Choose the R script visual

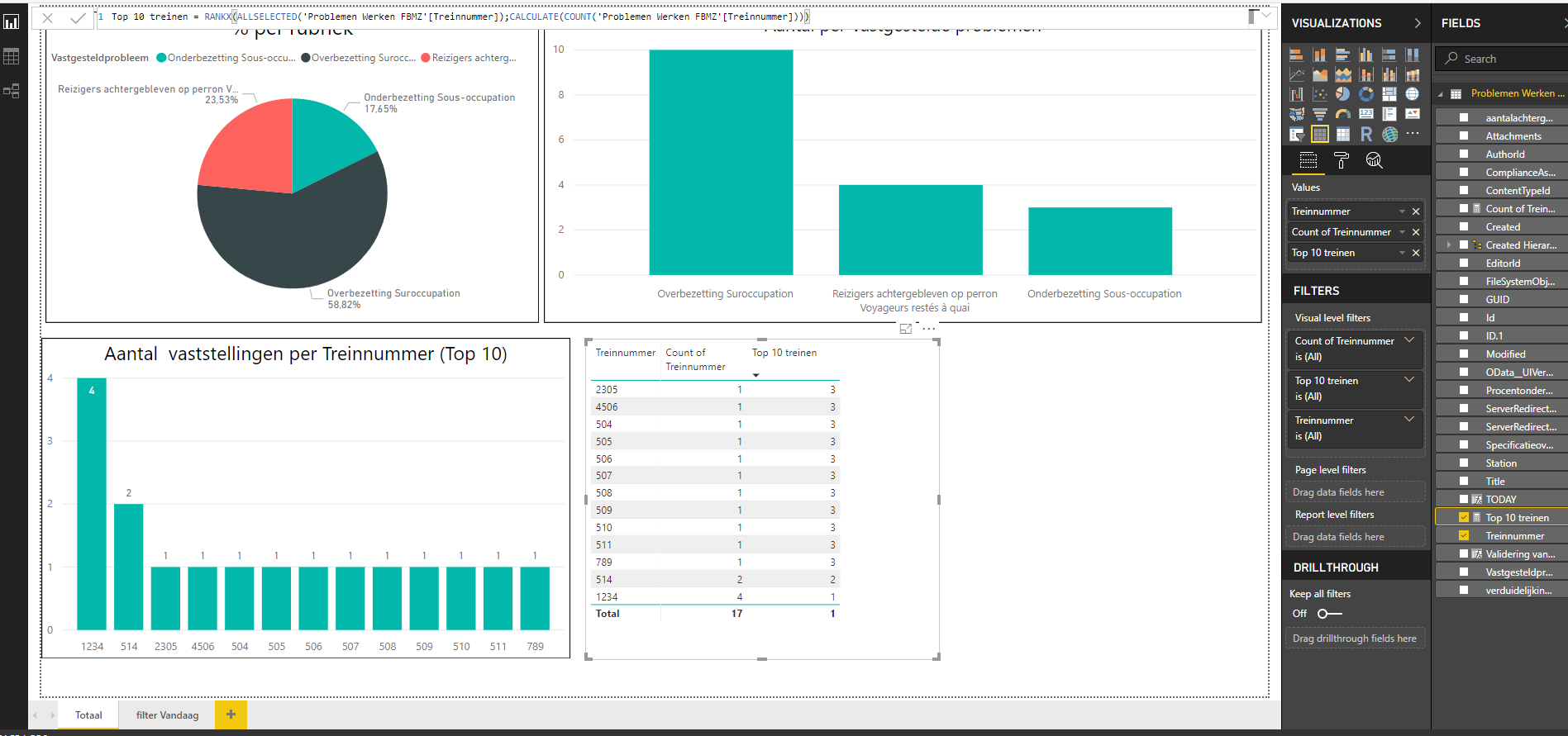(1365, 135)
